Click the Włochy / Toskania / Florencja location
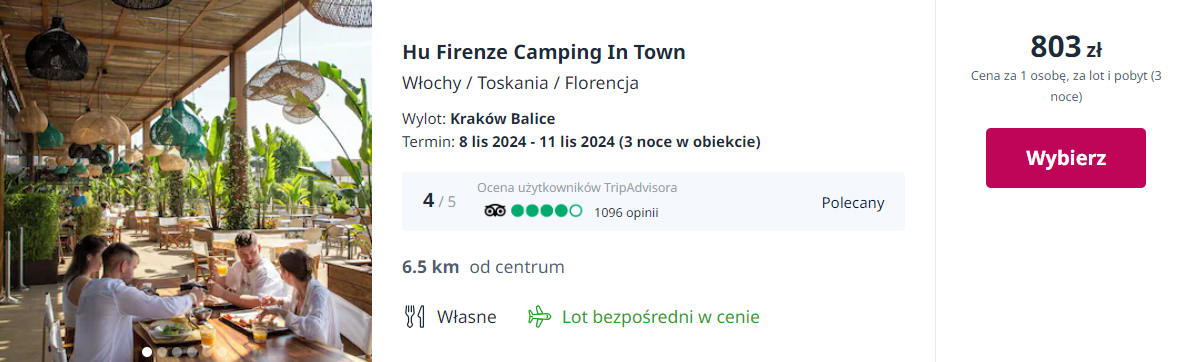1192x362 pixels. click(x=520, y=83)
